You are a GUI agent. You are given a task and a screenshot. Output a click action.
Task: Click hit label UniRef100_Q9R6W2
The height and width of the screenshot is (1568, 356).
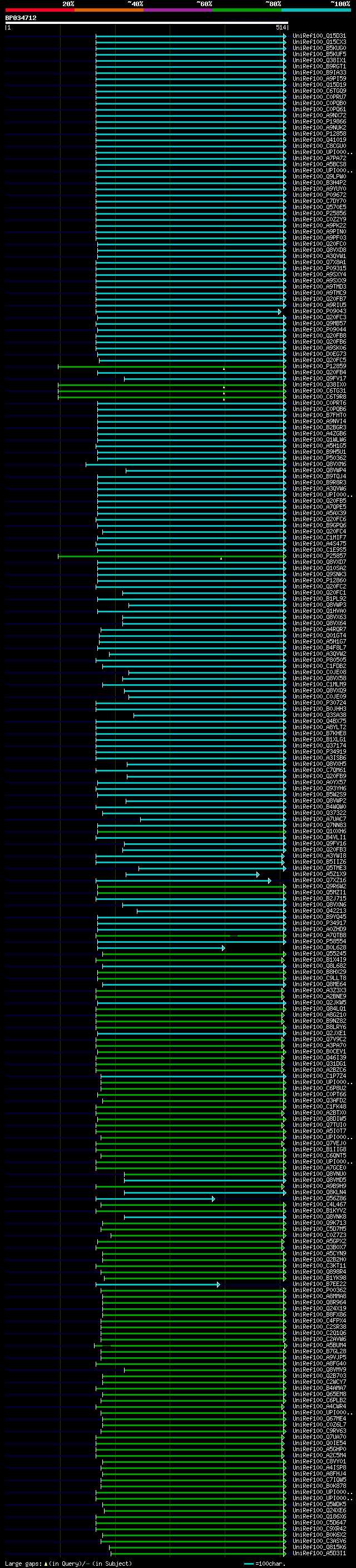319,886
